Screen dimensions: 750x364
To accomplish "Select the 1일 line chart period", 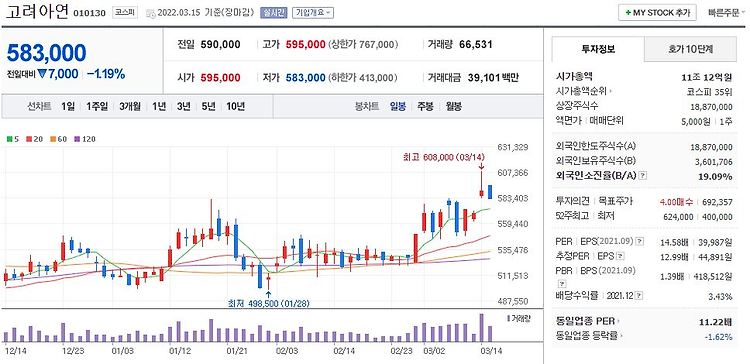I will [x=68, y=107].
